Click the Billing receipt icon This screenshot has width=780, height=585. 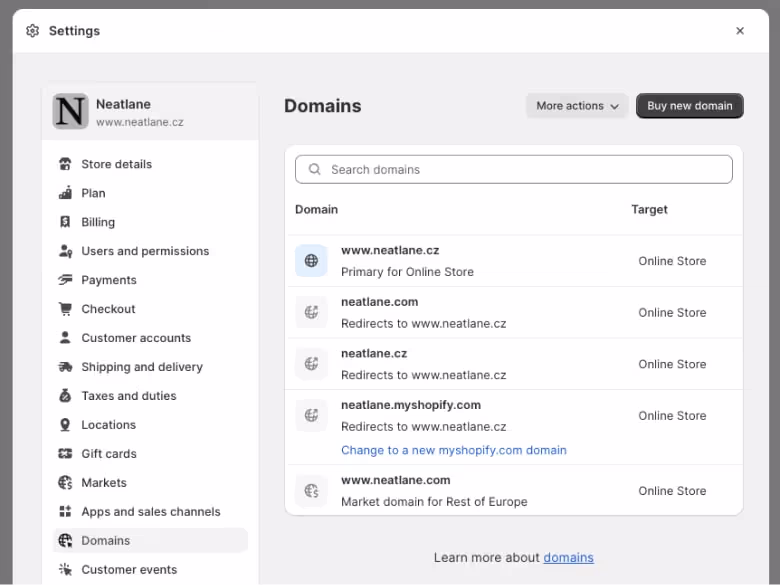[65, 222]
